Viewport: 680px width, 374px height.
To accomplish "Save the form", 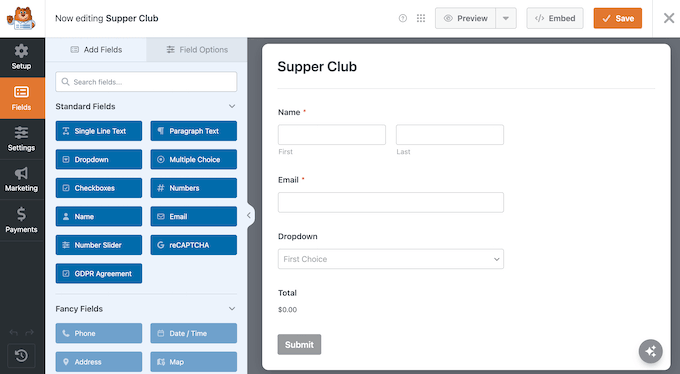I will (x=618, y=18).
